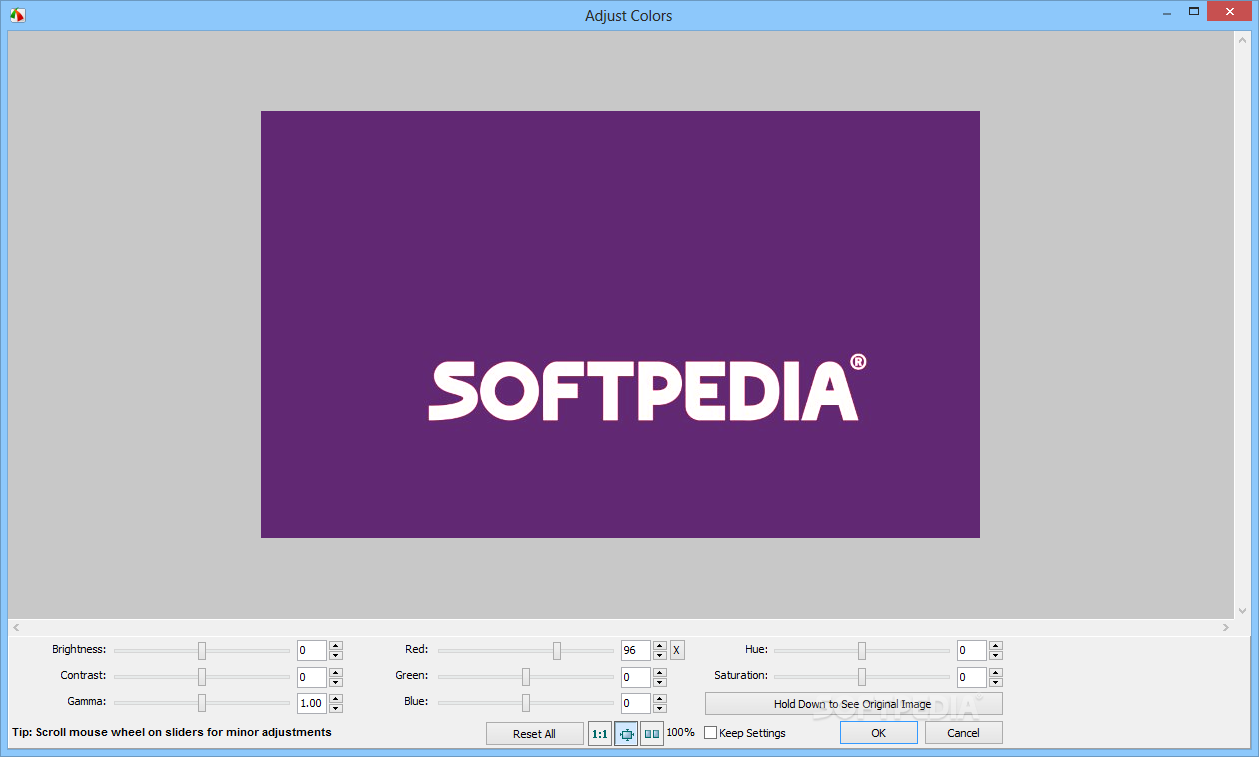
Task: Click the Gamma slider handle
Action: click(202, 702)
